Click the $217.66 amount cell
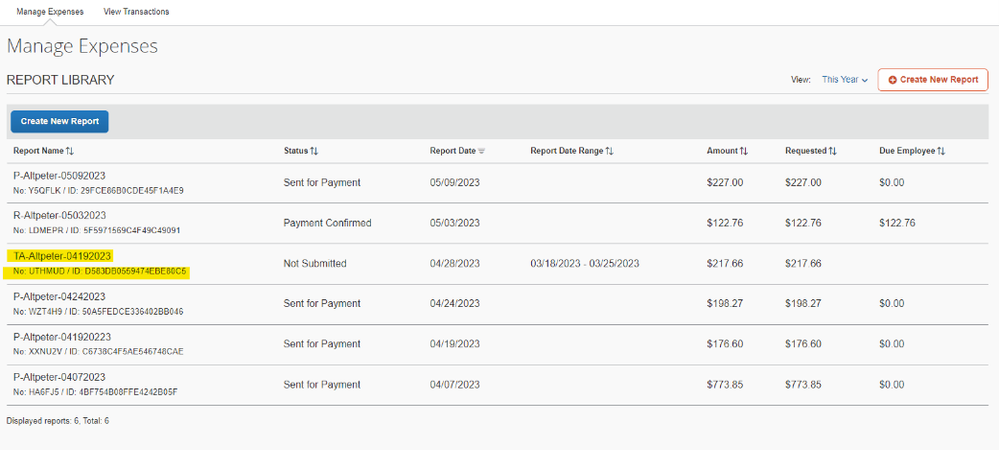999x450 pixels. [725, 263]
